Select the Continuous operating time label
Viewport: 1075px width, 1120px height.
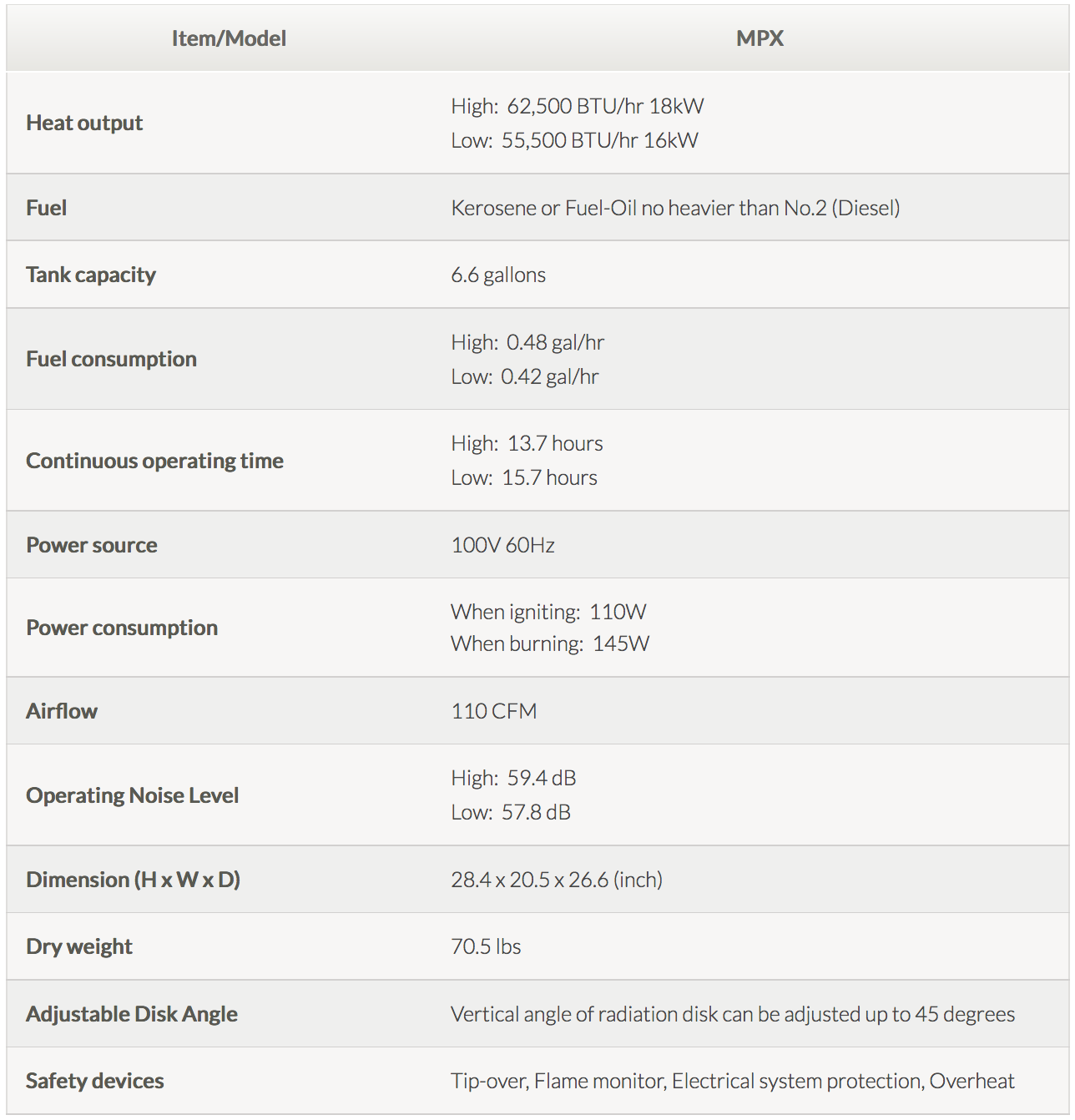click(154, 461)
